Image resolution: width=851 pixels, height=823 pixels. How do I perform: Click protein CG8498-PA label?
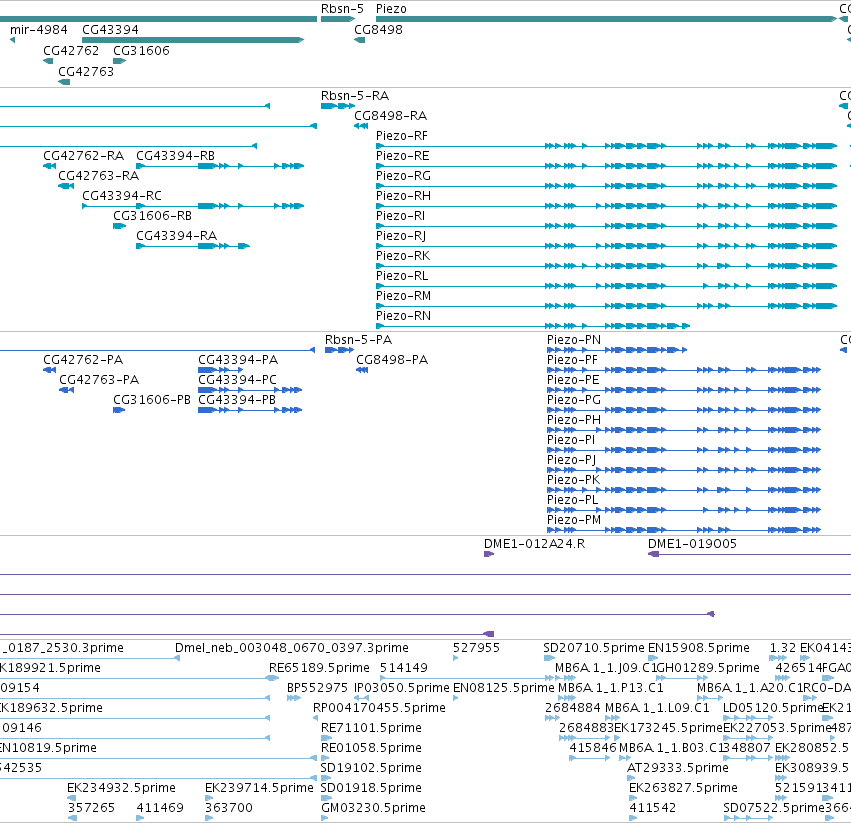392,360
